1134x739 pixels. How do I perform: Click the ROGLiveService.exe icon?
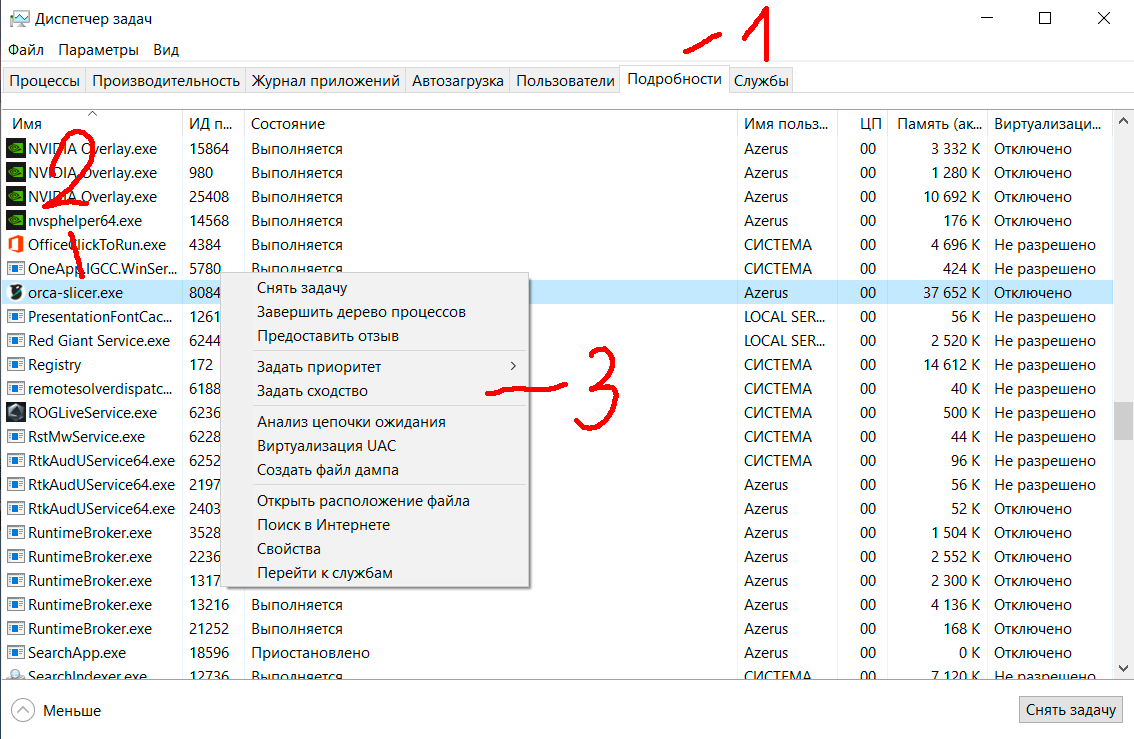(x=15, y=412)
